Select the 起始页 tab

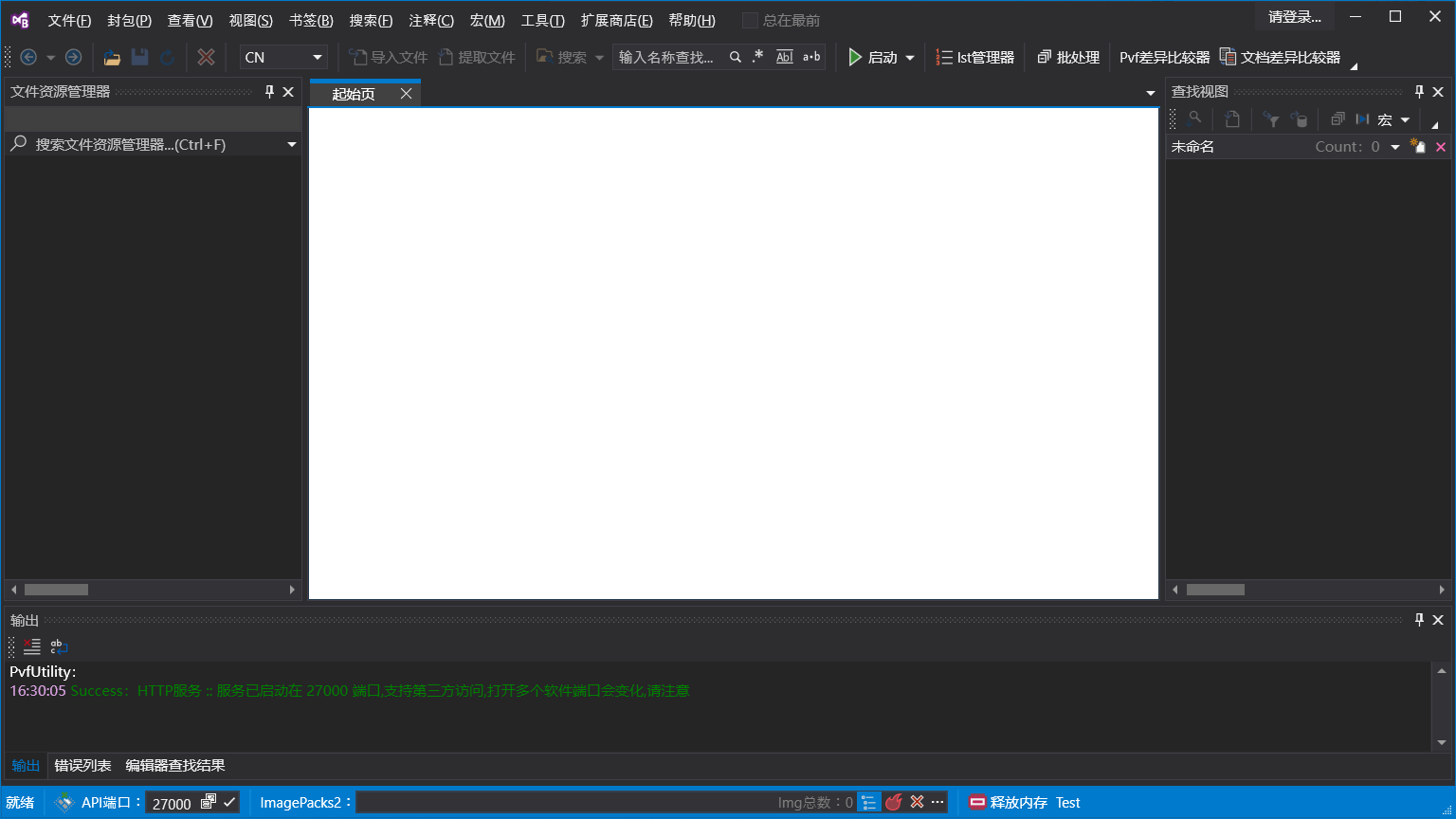tap(354, 94)
